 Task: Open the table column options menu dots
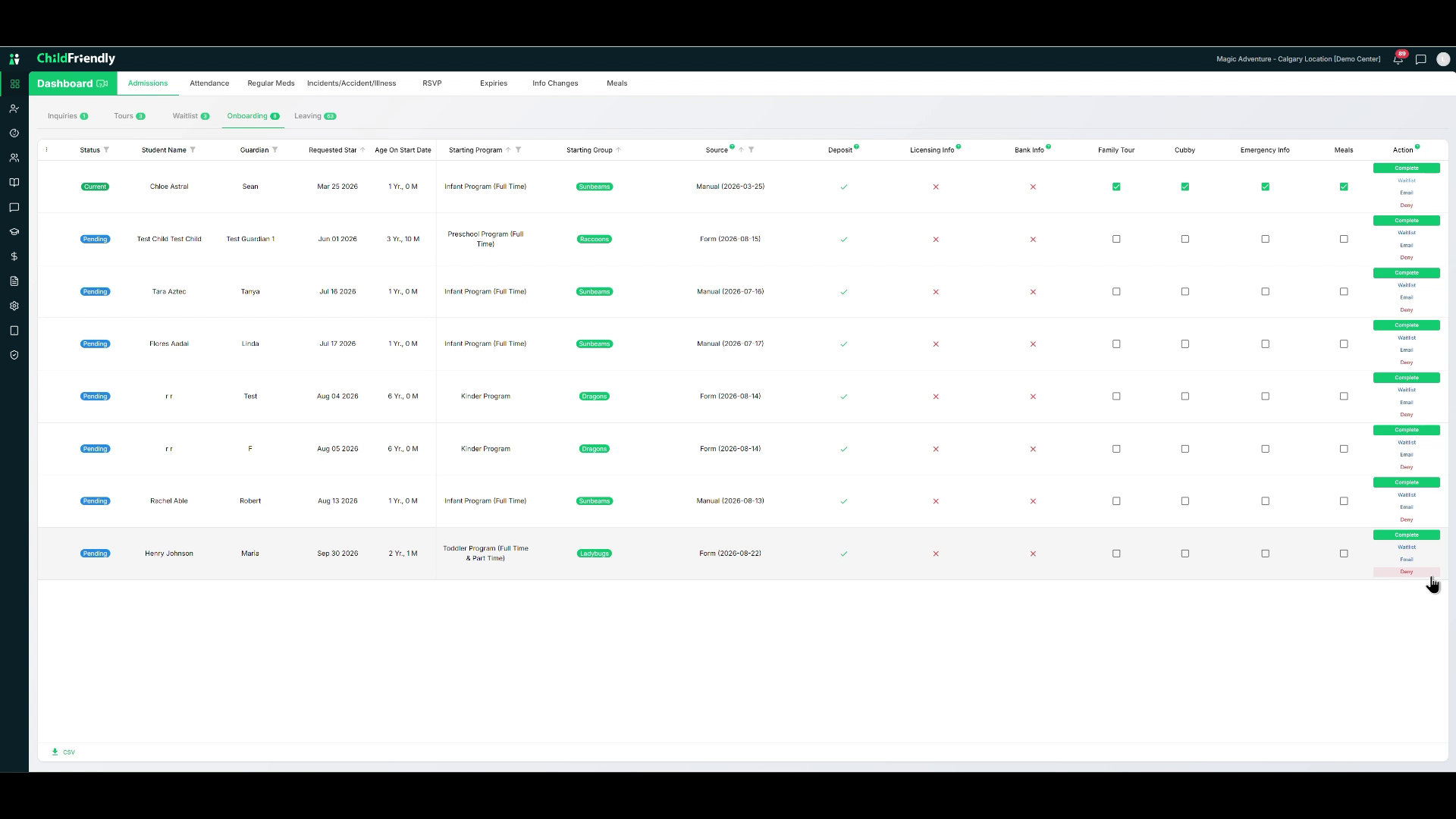pyautogui.click(x=47, y=150)
